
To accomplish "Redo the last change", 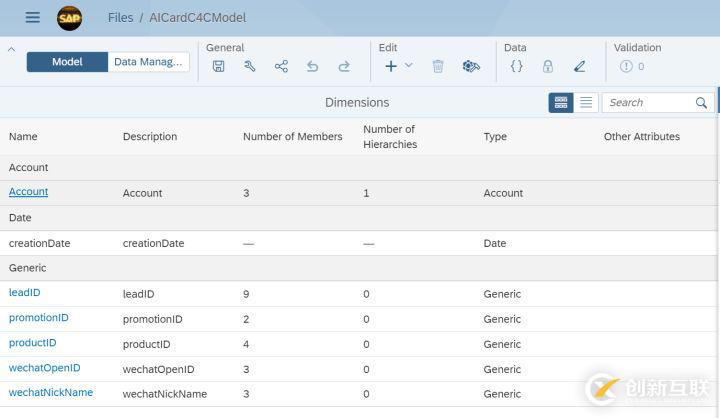I will pyautogui.click(x=344, y=67).
